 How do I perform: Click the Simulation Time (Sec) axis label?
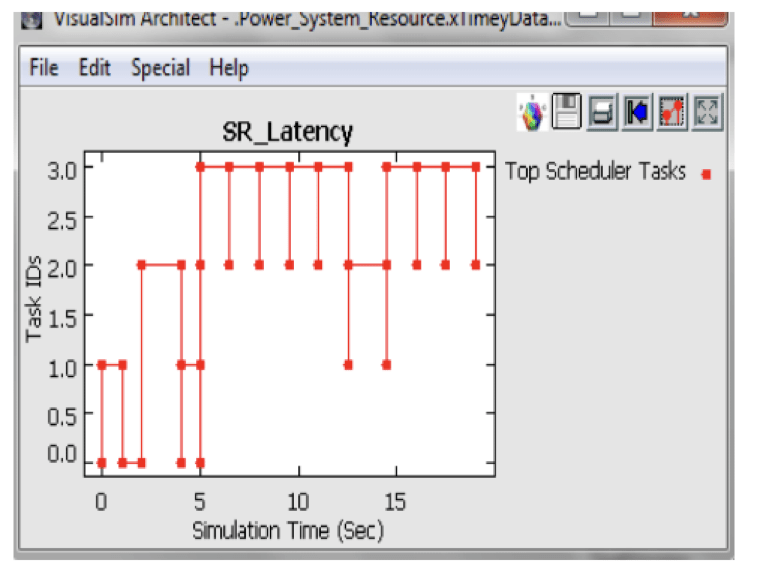click(288, 529)
